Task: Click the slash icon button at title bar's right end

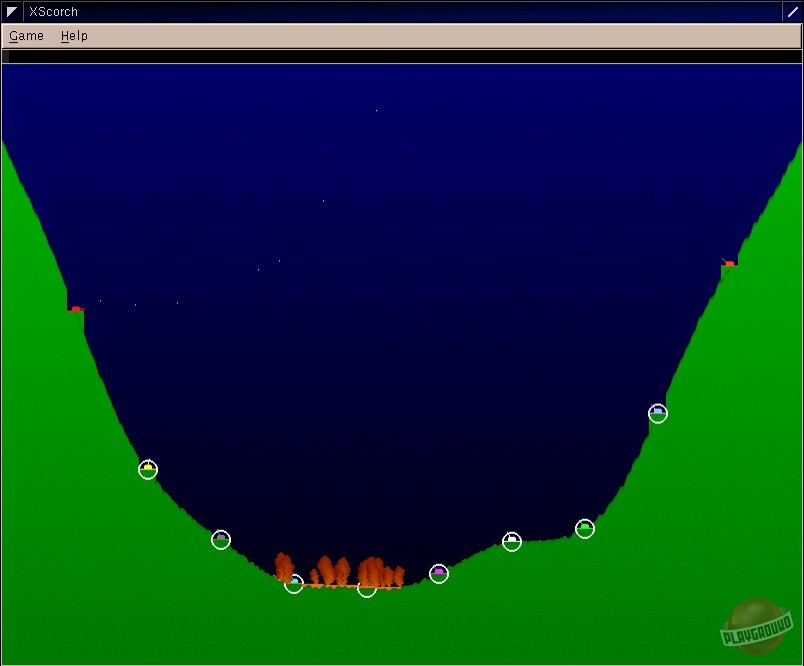Action: point(793,12)
